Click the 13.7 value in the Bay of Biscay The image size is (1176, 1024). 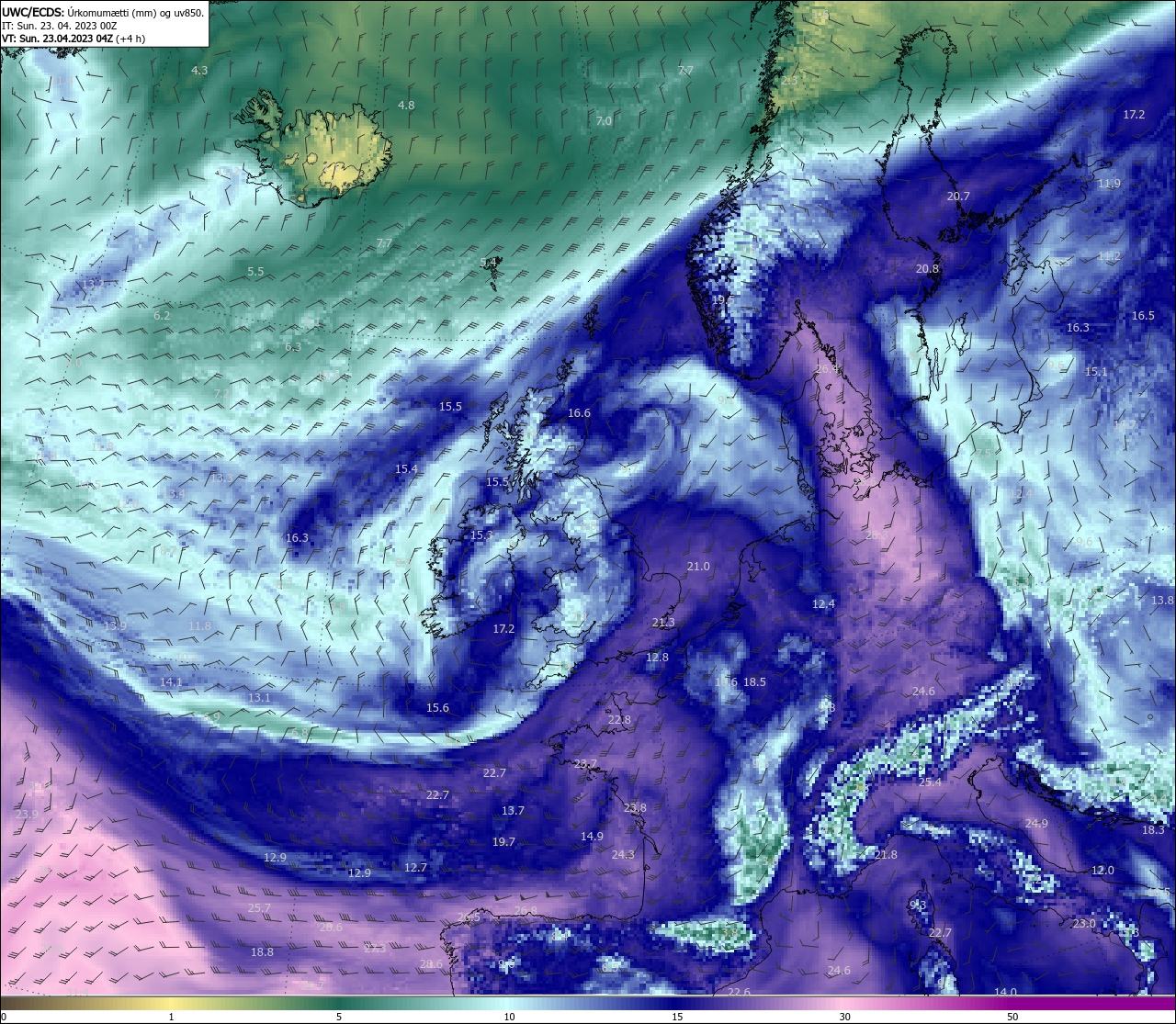(513, 811)
